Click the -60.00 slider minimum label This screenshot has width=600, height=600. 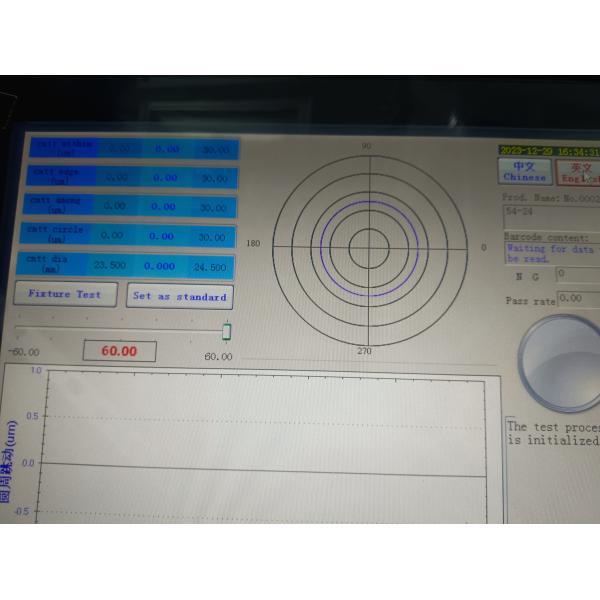point(24,352)
